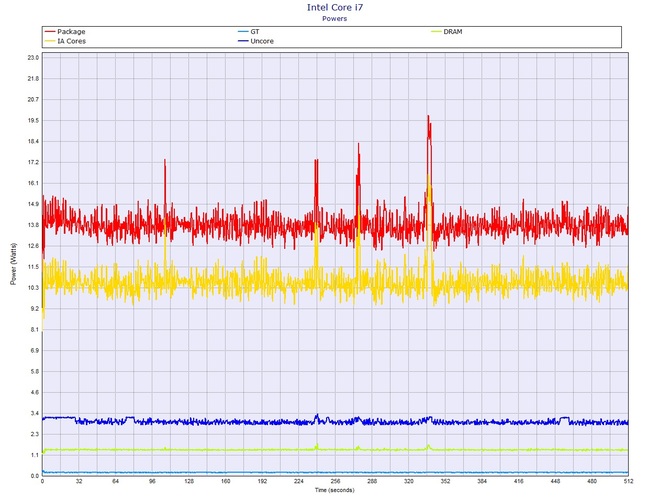
Task: Click the yellow IA Cores legend color line
Action: [50, 41]
